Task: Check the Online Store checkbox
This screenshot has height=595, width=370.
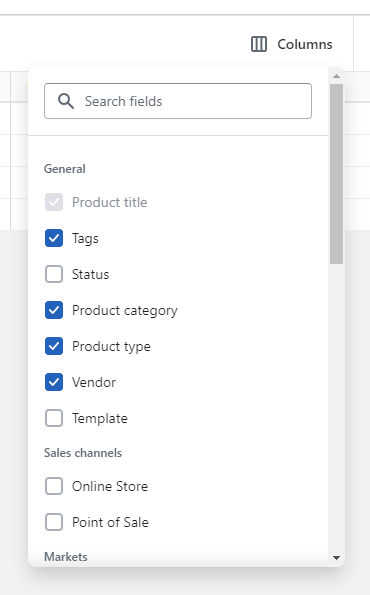Action: (x=54, y=486)
